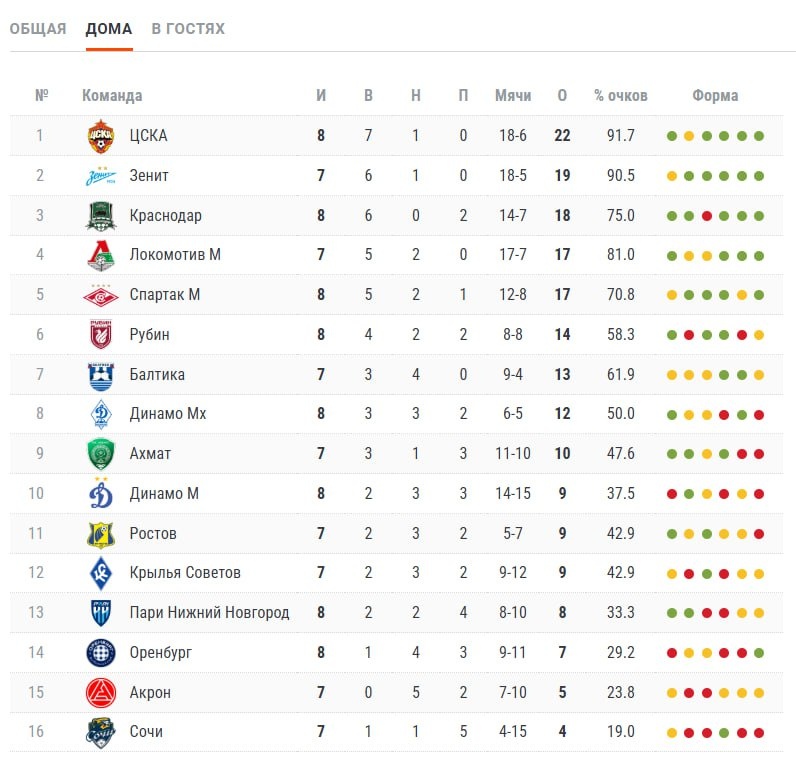This screenshot has height=761, width=796.
Task: Click the Локомотив М club emblem
Action: [101, 255]
